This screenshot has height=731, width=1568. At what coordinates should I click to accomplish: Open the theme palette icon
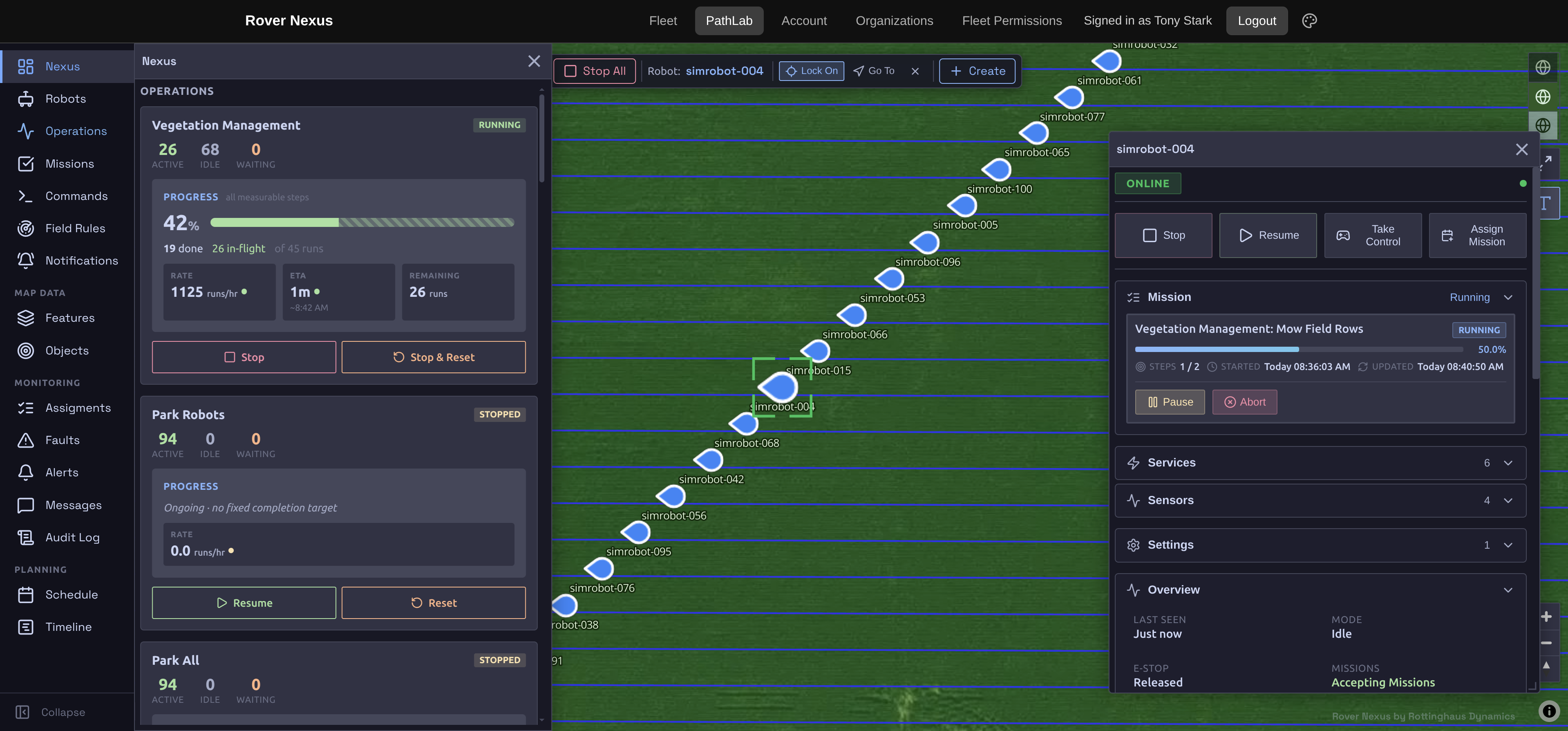(x=1309, y=21)
